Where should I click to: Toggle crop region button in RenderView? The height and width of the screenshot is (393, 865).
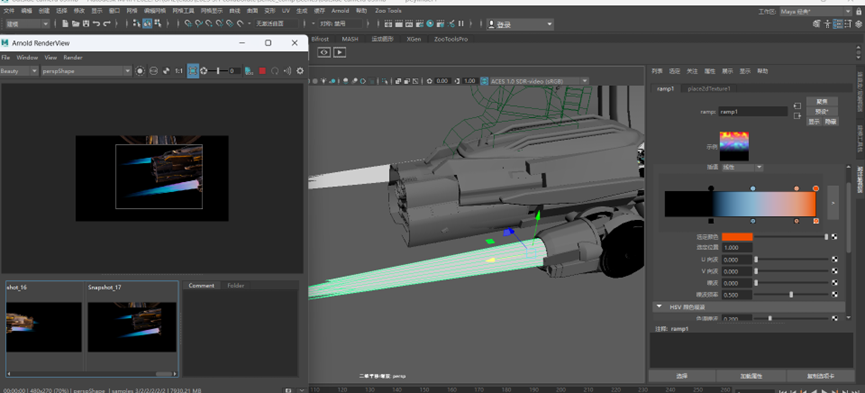tap(193, 71)
